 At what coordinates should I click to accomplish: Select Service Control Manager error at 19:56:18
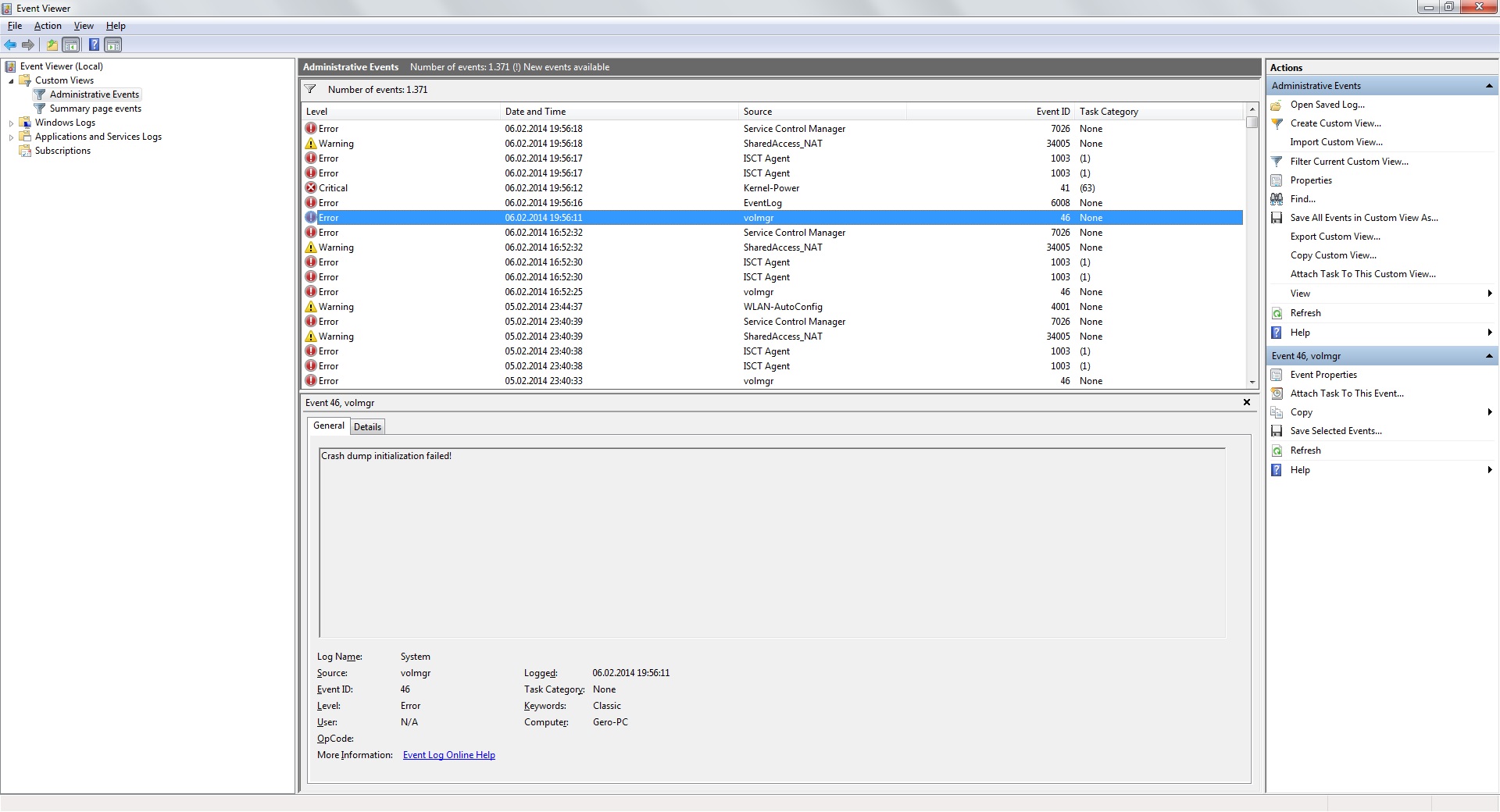pos(773,129)
